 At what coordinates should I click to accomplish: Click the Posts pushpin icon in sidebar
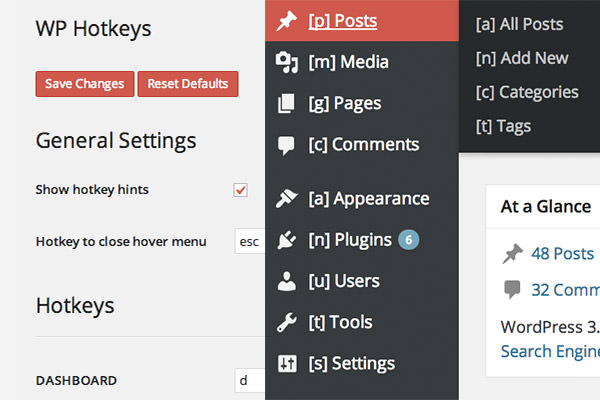click(286, 21)
